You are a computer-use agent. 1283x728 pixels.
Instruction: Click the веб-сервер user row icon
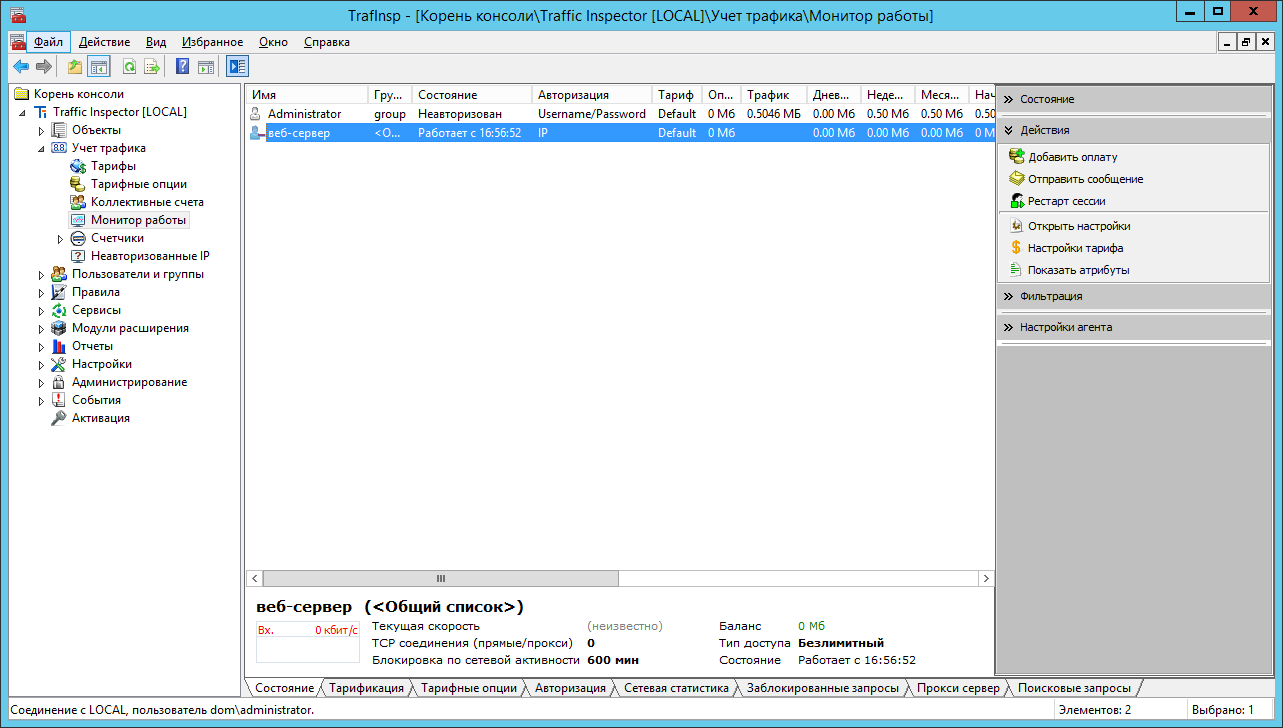click(x=256, y=133)
